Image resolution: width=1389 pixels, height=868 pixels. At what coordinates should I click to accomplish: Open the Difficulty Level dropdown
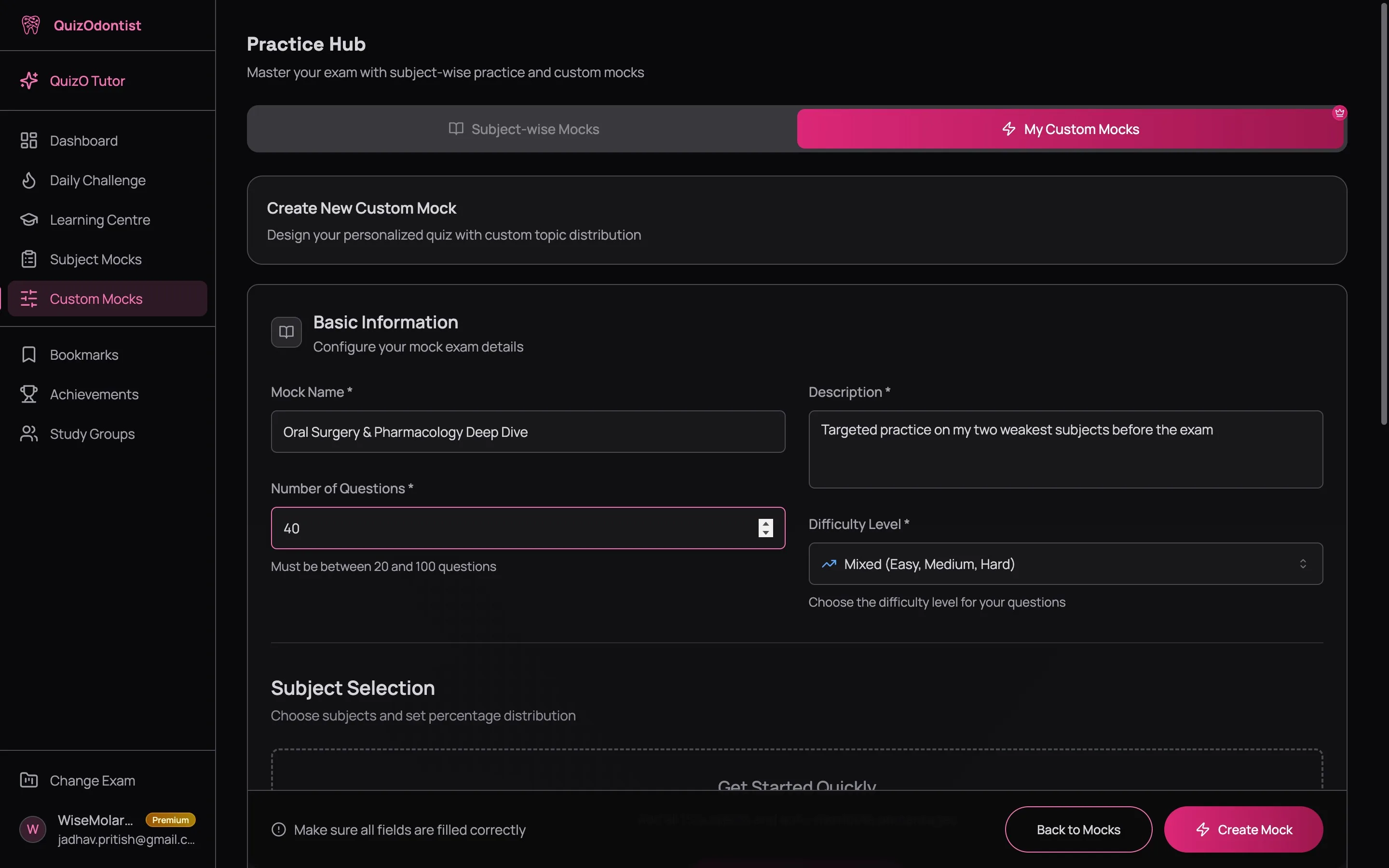point(1065,564)
